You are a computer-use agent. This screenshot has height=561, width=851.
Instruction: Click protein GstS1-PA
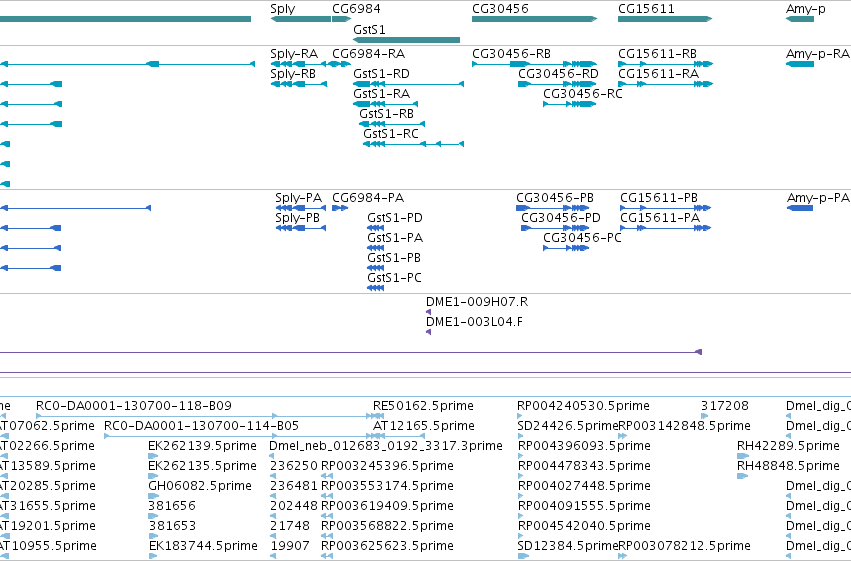395,238
